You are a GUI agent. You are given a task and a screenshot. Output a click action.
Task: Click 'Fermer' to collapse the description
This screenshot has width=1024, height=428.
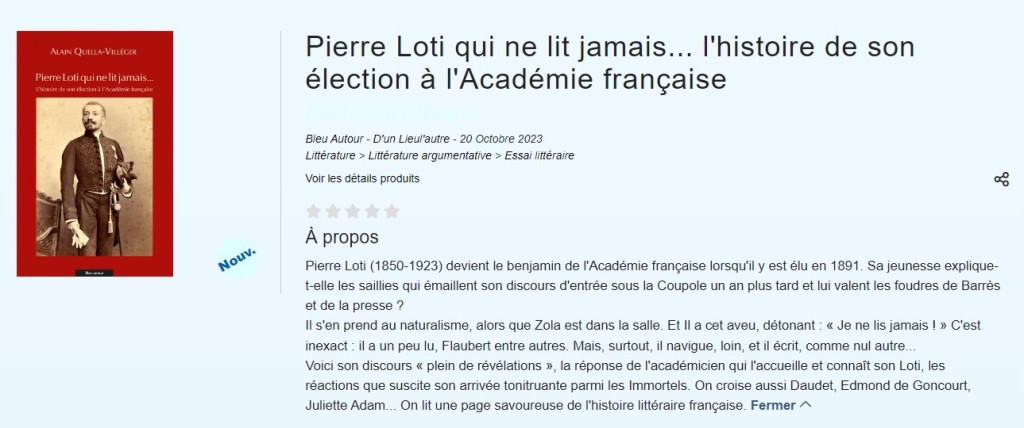tap(772, 405)
